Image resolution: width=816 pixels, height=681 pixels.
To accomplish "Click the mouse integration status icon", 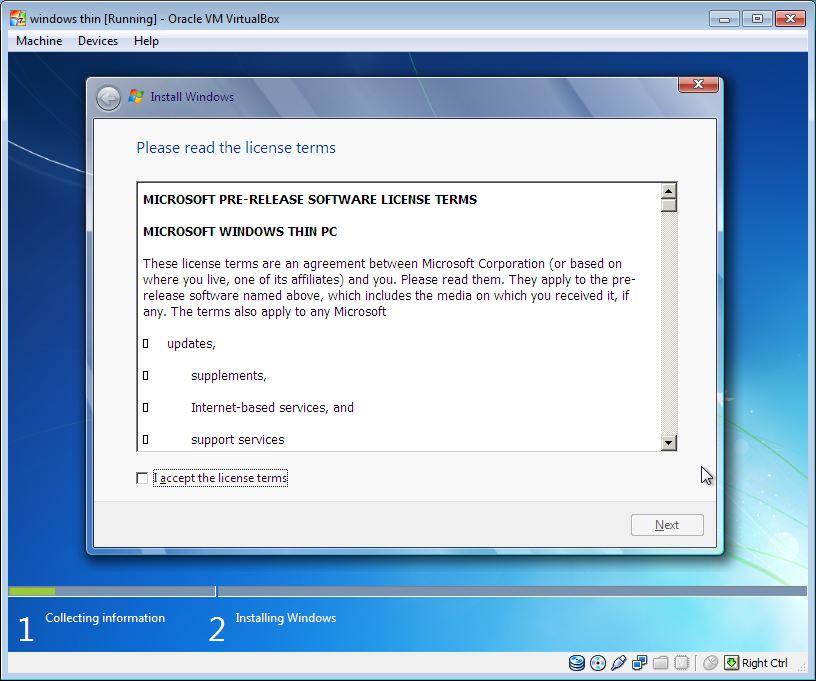I will click(x=710, y=663).
